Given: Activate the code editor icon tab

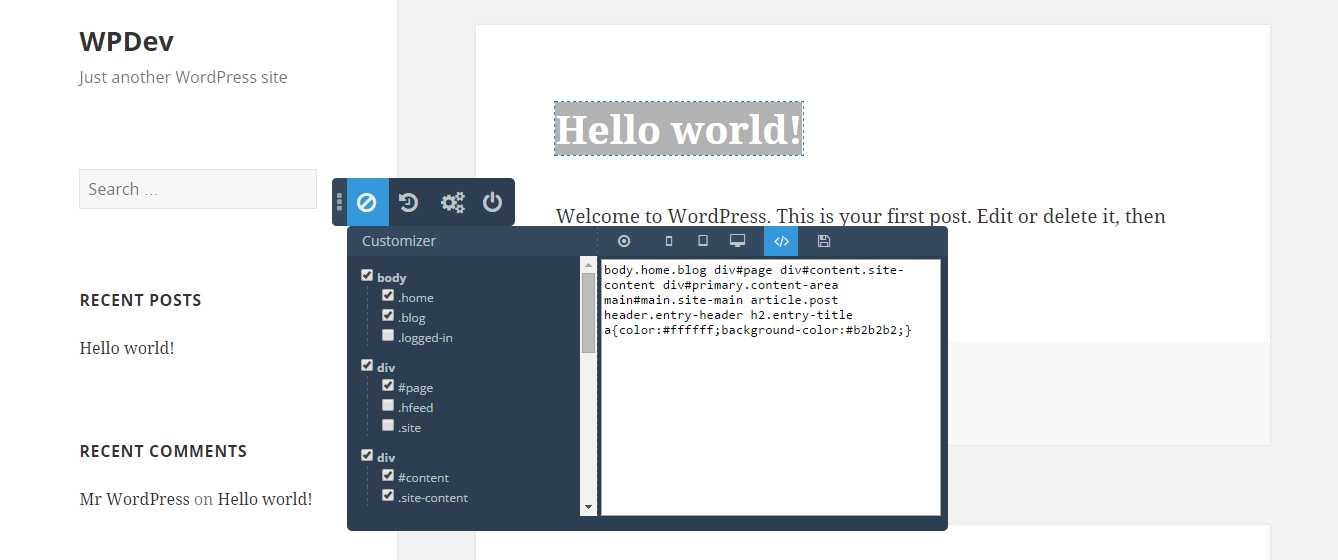Looking at the screenshot, I should pyautogui.click(x=781, y=241).
